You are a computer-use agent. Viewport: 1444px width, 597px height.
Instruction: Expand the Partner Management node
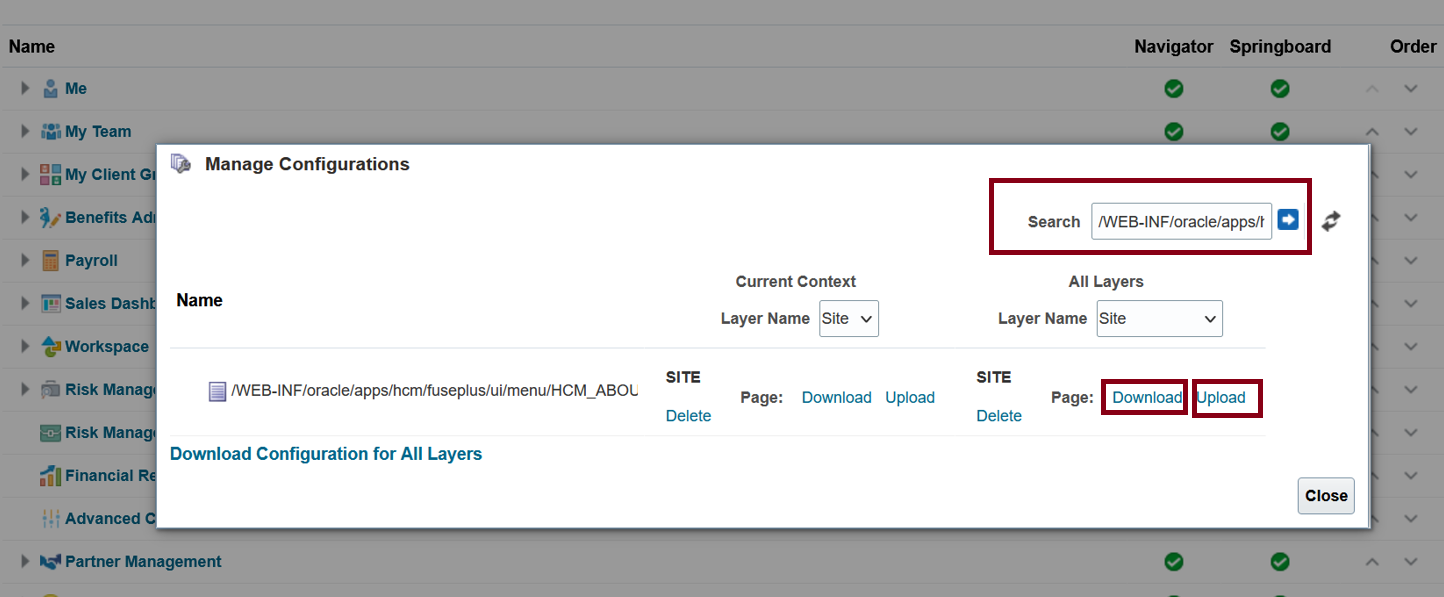[26, 562]
